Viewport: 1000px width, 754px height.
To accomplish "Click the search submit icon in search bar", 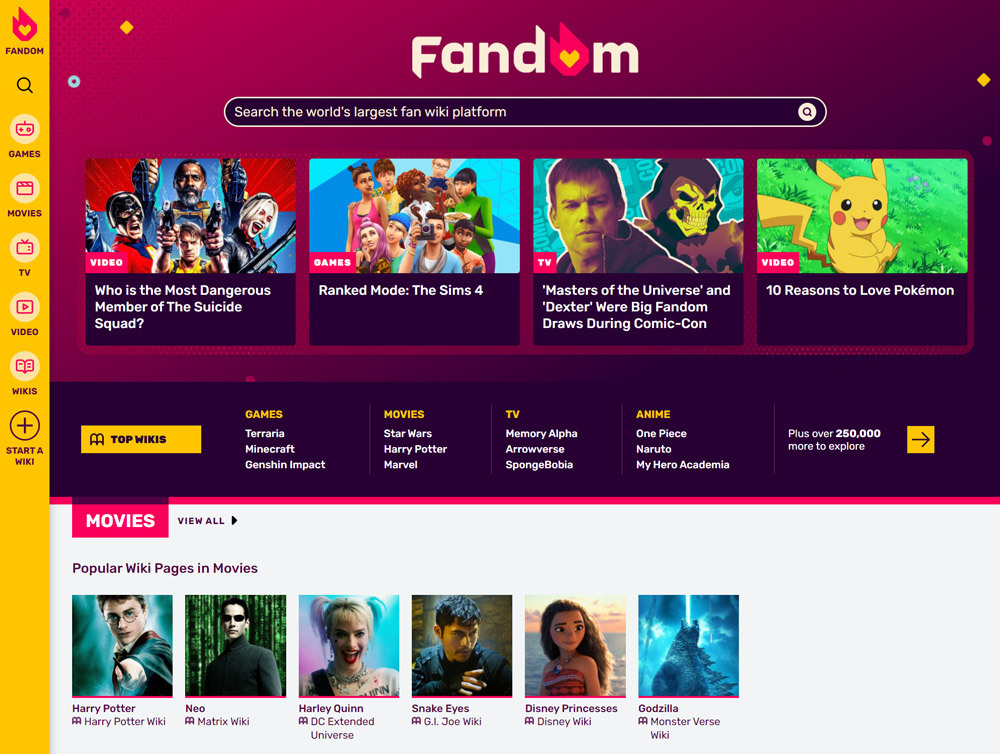I will click(x=807, y=112).
